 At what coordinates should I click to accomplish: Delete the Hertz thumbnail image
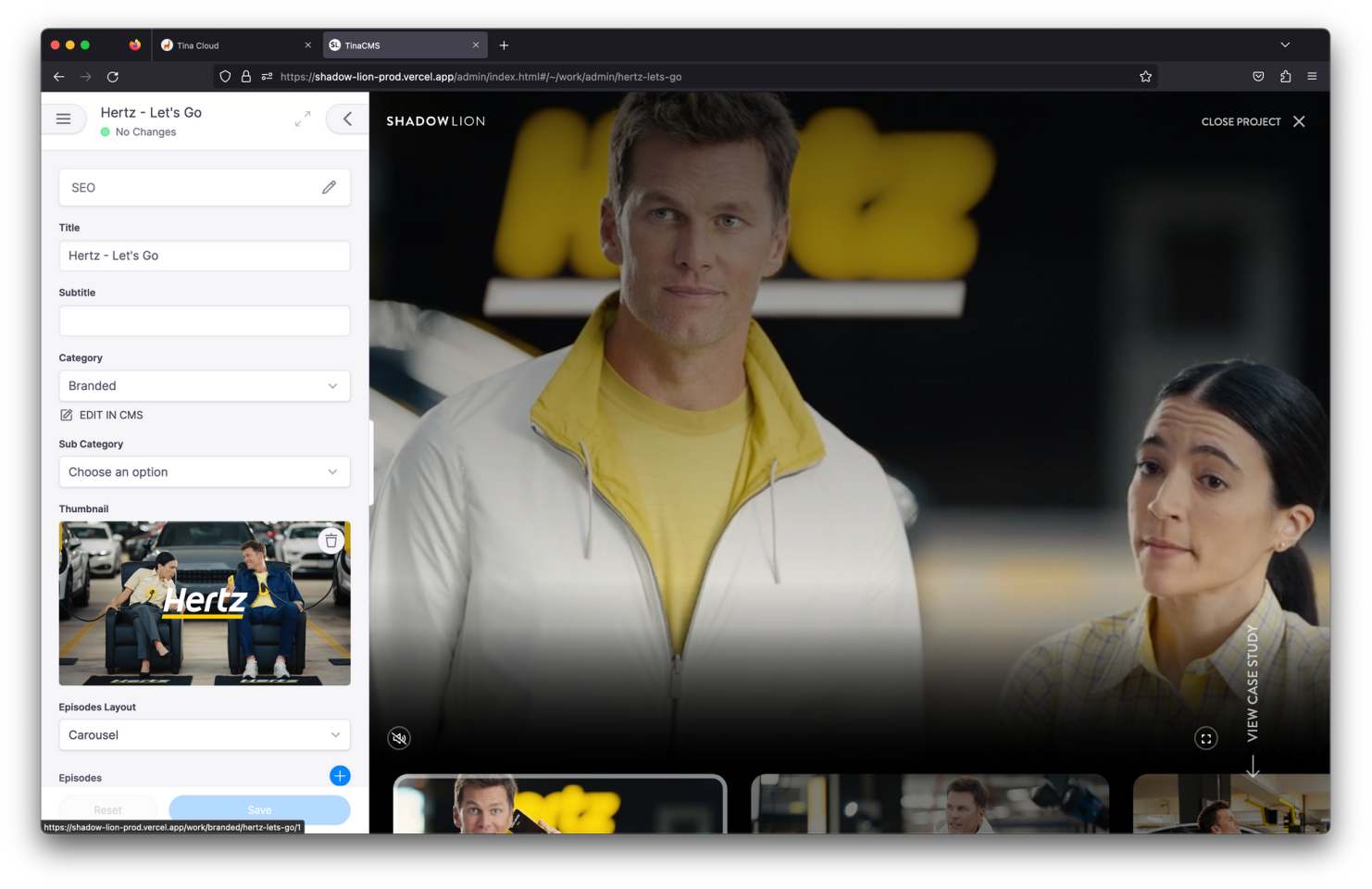[x=331, y=541]
